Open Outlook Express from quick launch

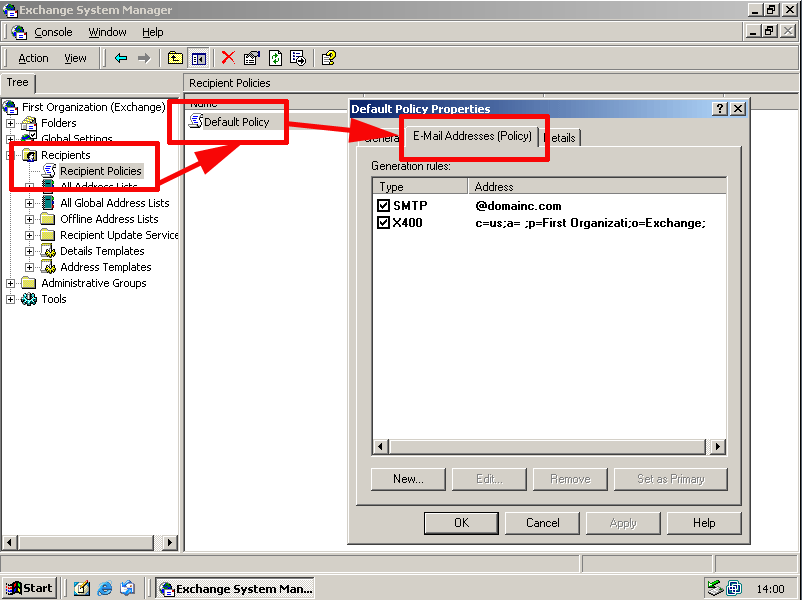coord(127,588)
